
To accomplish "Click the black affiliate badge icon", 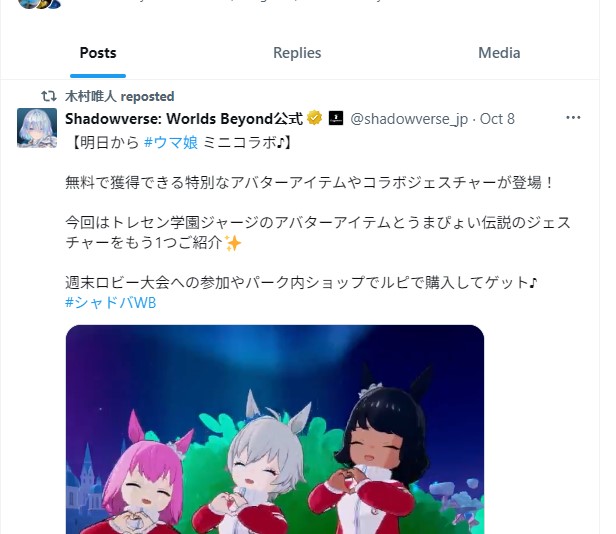I will coord(336,118).
